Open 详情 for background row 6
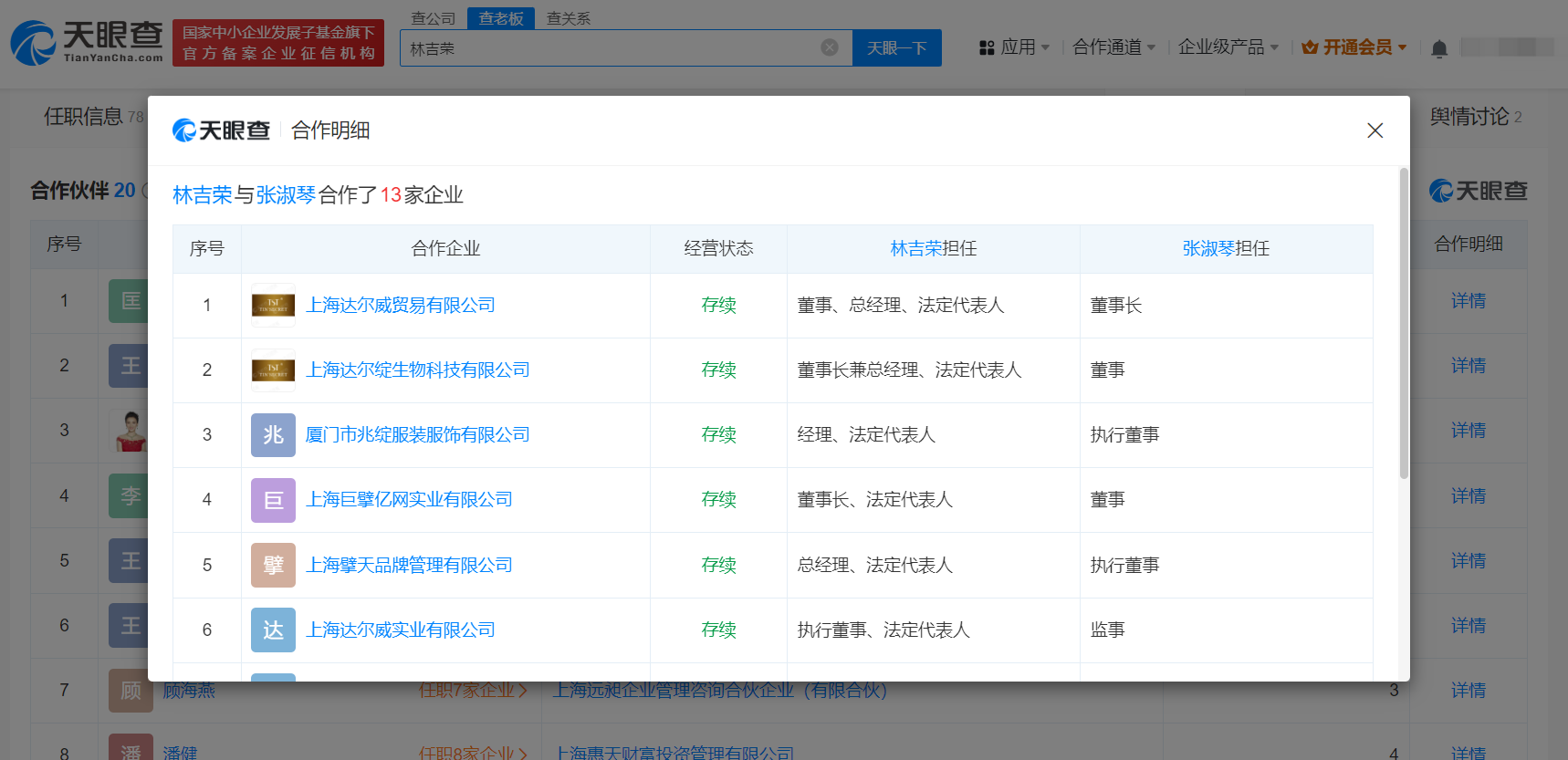Image resolution: width=1568 pixels, height=760 pixels. [x=1469, y=626]
